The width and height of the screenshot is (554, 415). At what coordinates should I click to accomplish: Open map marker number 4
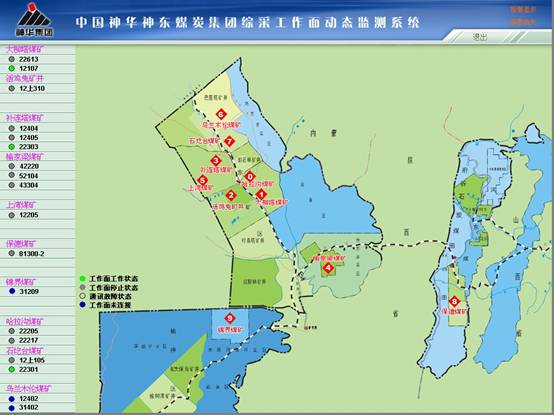(x=329, y=268)
